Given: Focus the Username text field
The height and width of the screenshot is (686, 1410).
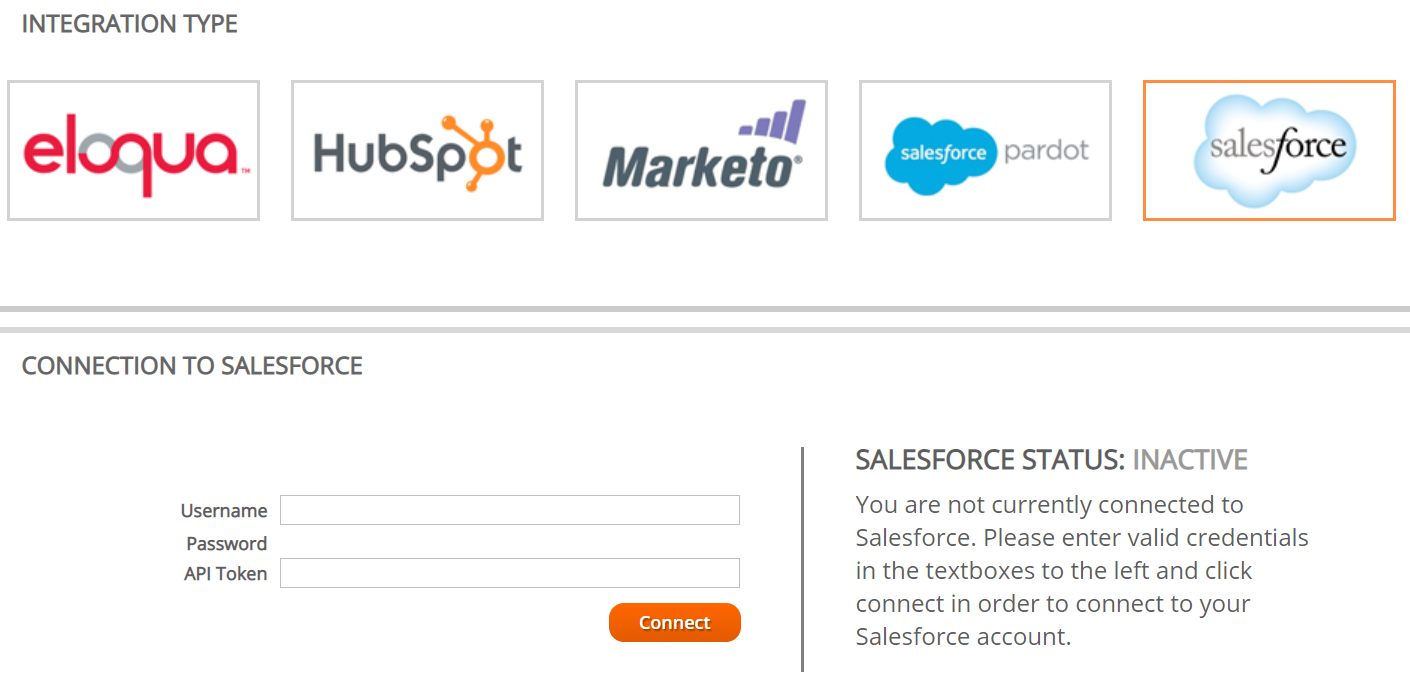Looking at the screenshot, I should click(x=510, y=510).
